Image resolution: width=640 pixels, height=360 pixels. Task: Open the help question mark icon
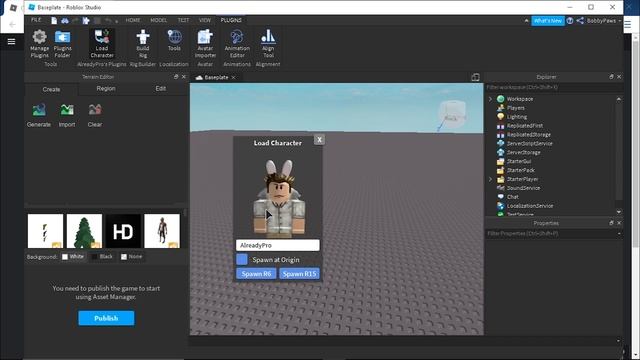coord(570,20)
